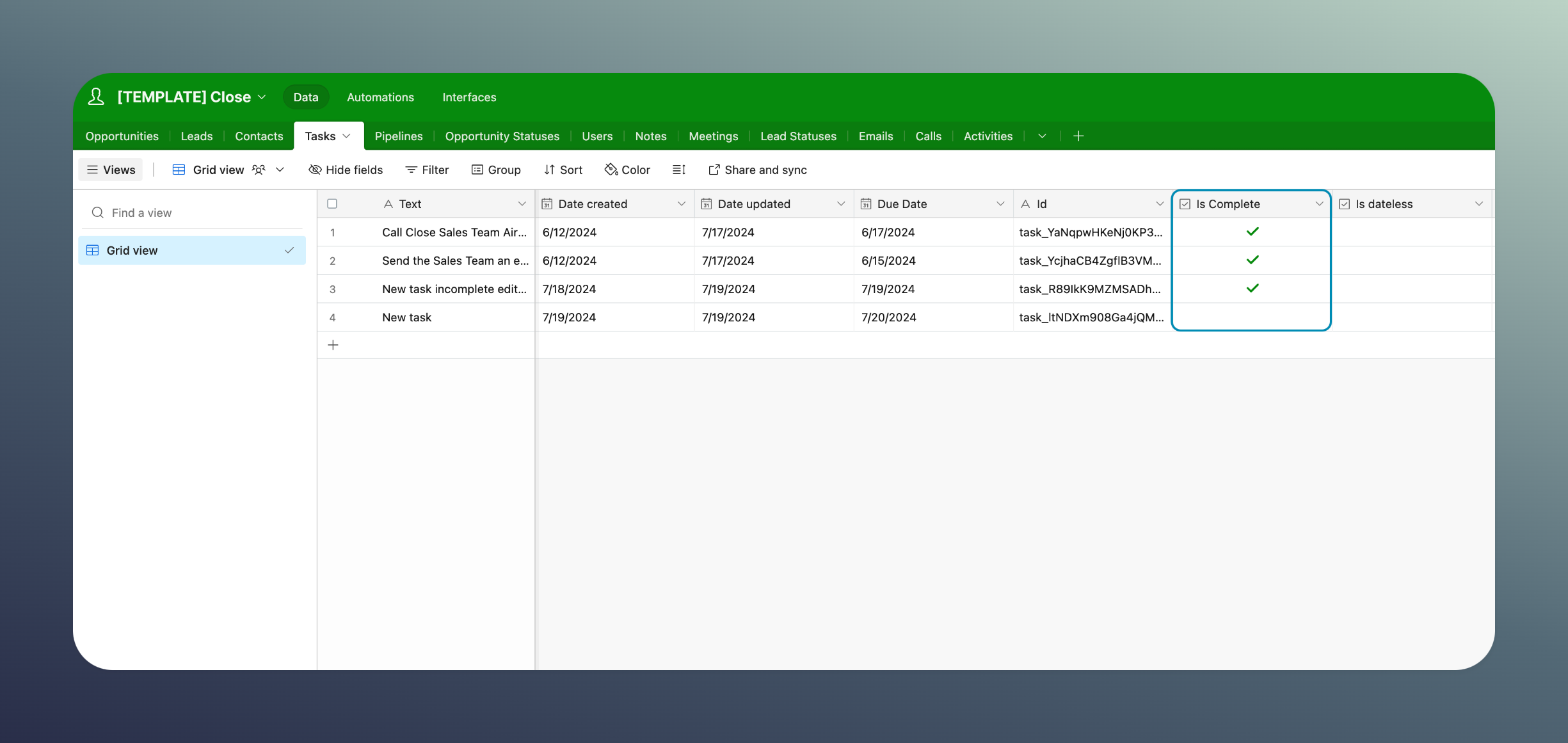This screenshot has height=743, width=1568.
Task: Open the Automations tab
Action: pos(380,97)
